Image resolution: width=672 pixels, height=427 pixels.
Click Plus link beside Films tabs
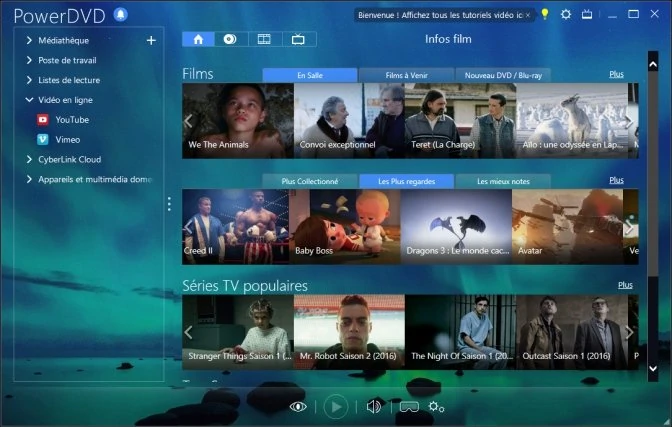coord(616,74)
